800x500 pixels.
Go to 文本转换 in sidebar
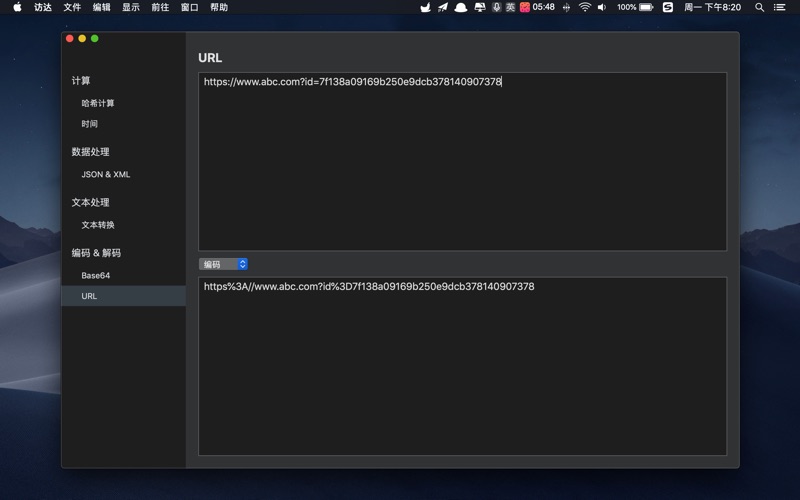(x=98, y=225)
